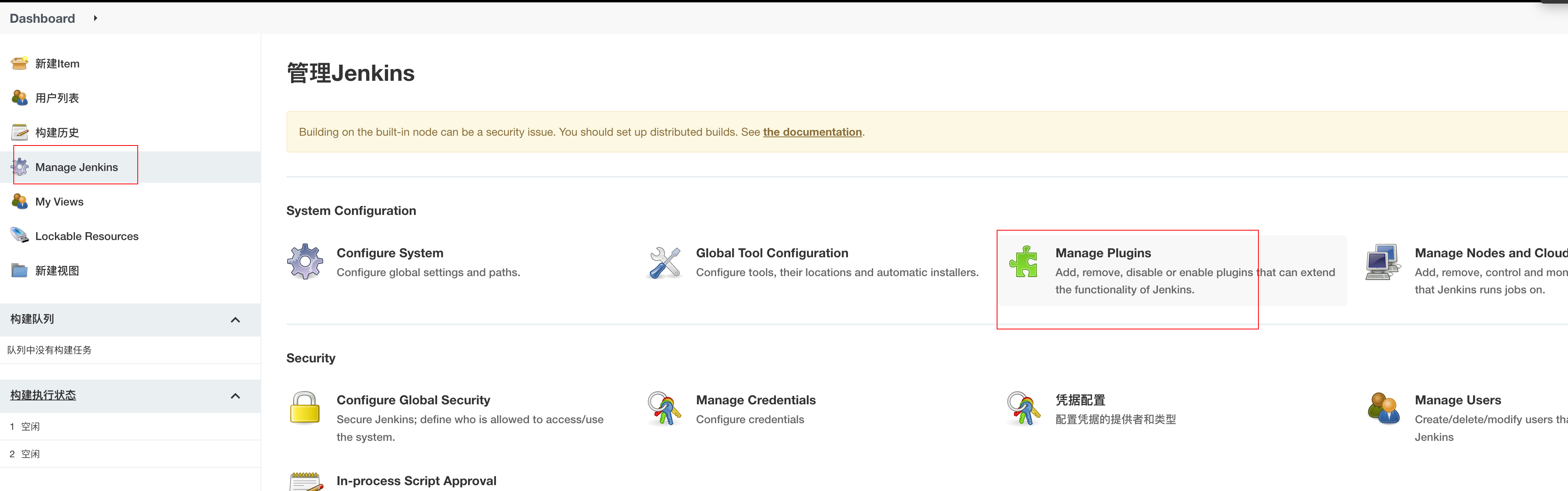
Task: Go to the Dashboard menu item
Action: click(x=41, y=18)
